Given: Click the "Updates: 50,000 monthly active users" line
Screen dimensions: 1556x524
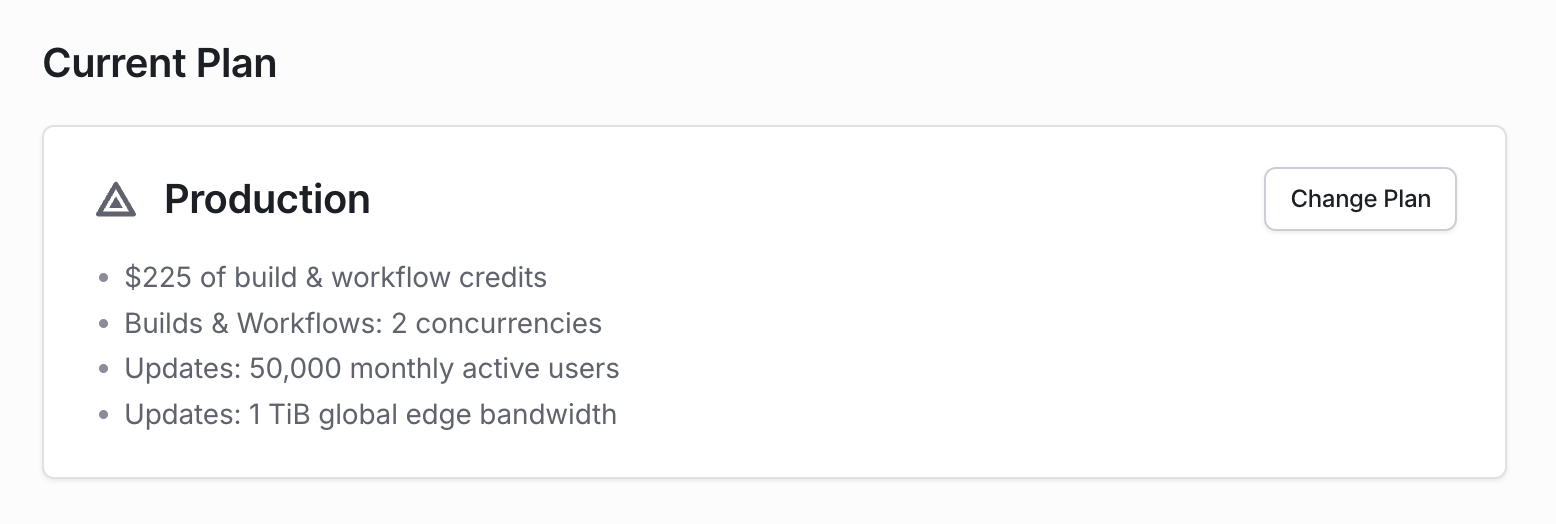Looking at the screenshot, I should tap(372, 369).
